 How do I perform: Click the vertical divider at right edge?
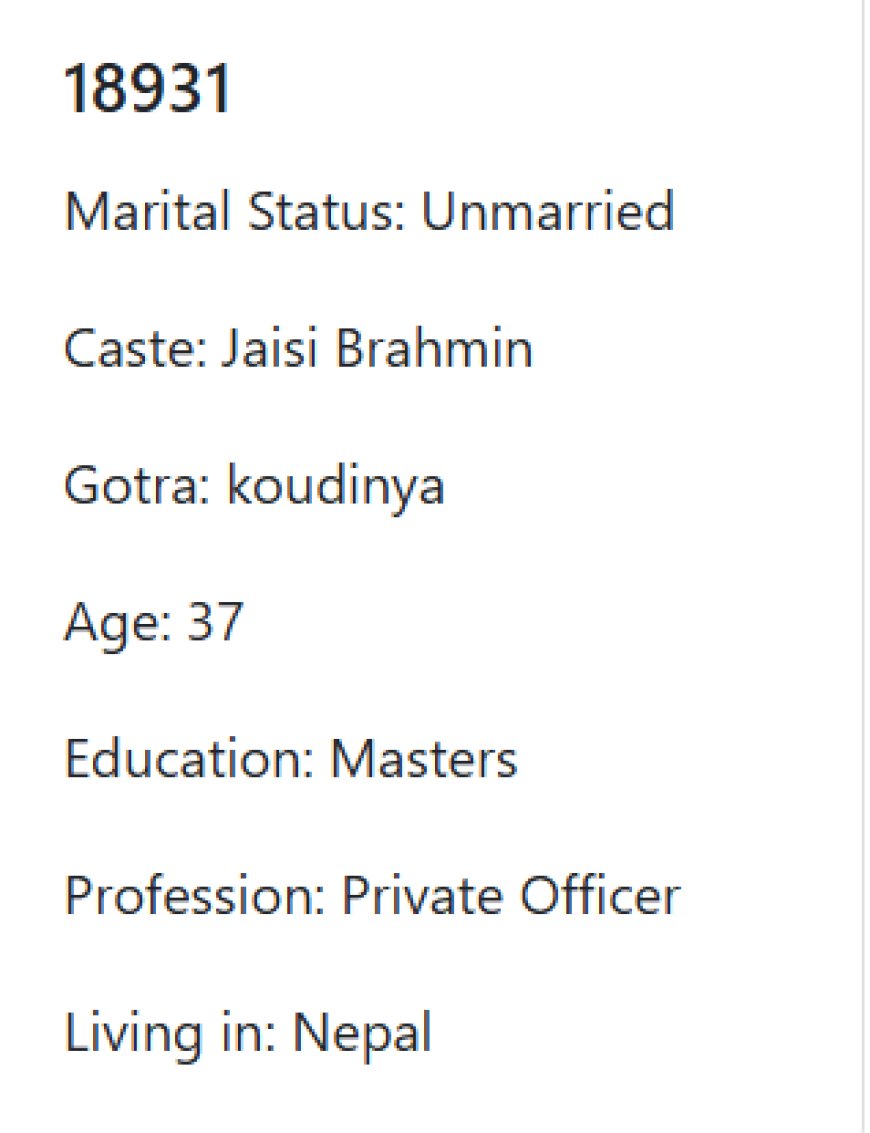pos(863,566)
